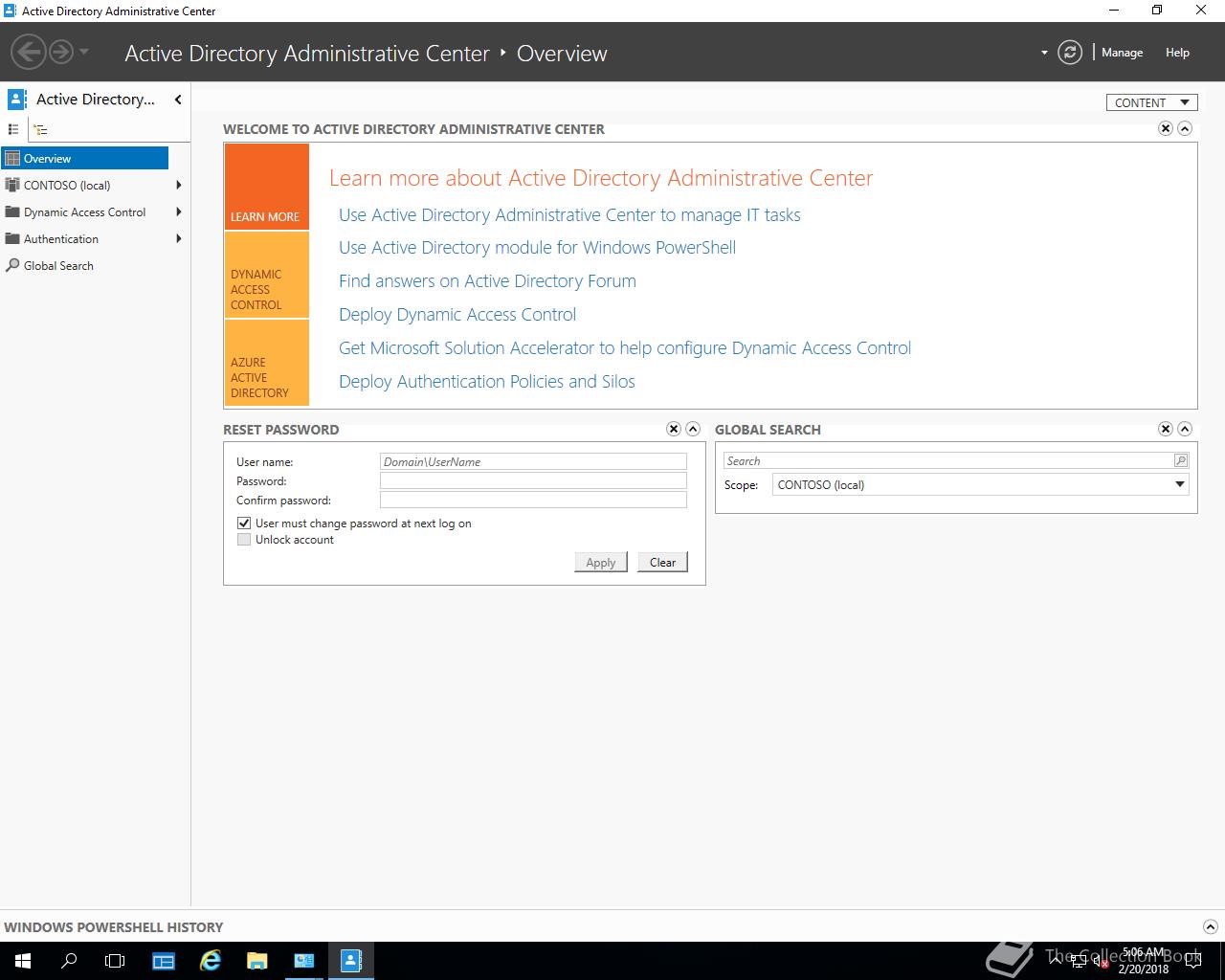Click the magnifier search icon

pos(1181,460)
